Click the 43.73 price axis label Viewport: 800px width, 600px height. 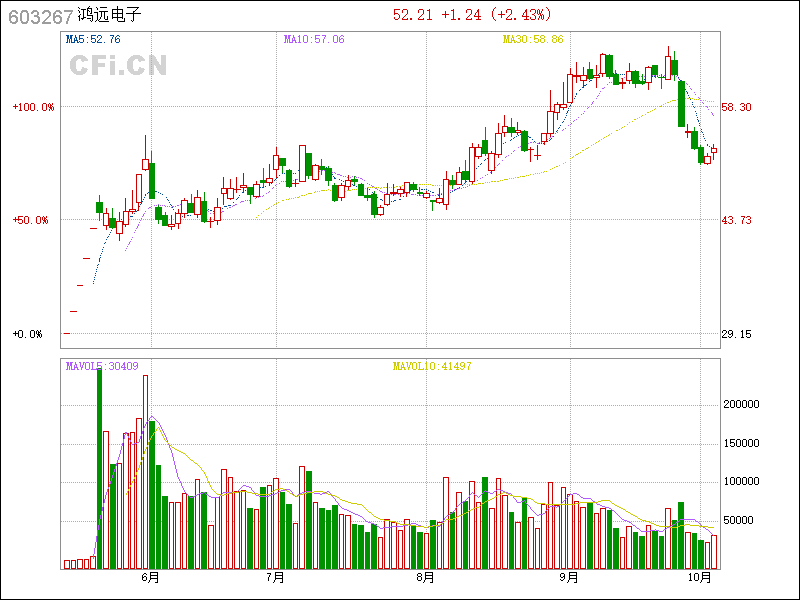[x=736, y=220]
